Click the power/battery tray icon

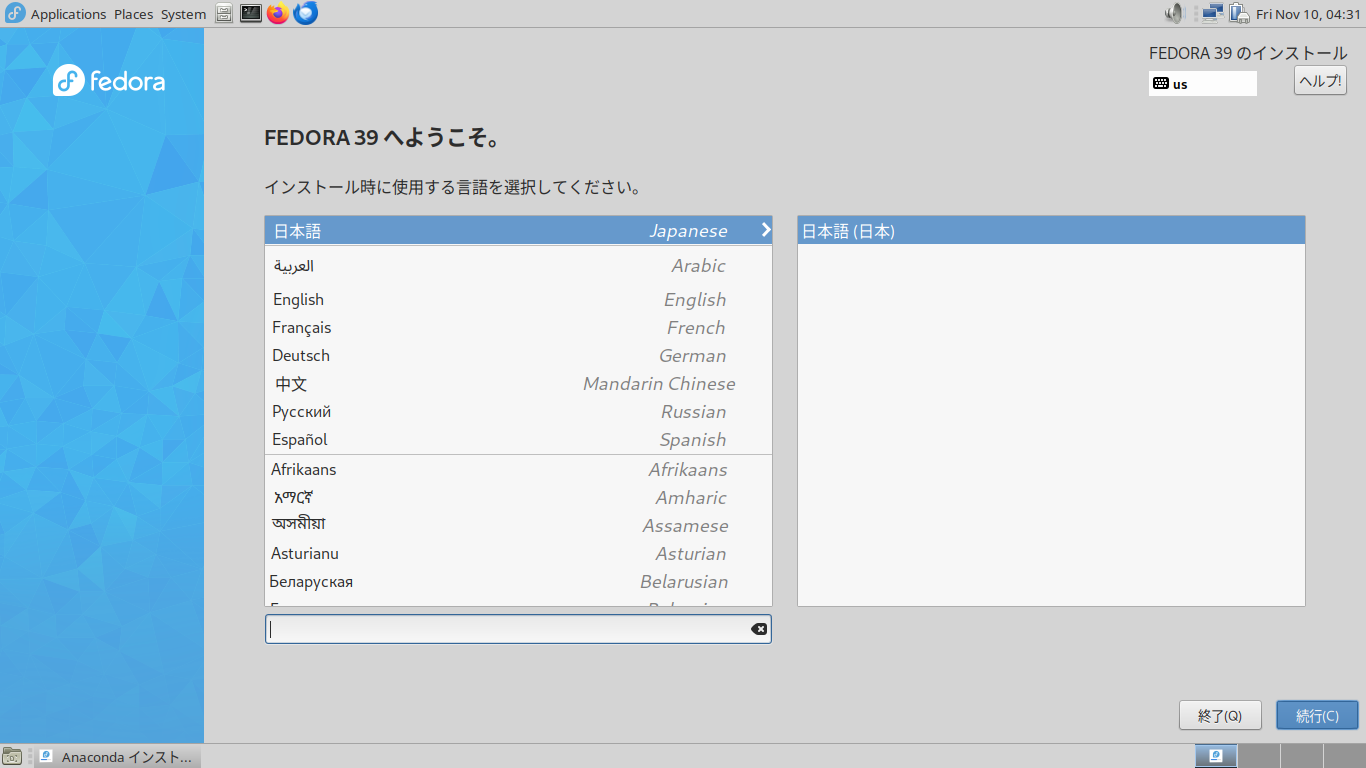1239,14
